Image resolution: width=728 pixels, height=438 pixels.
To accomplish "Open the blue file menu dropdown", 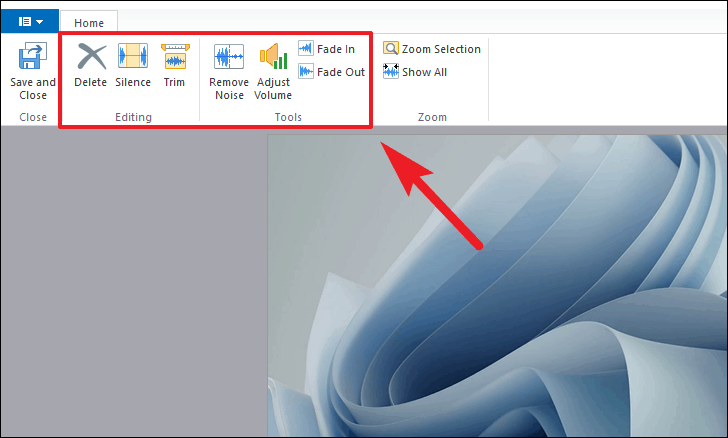I will [x=30, y=21].
